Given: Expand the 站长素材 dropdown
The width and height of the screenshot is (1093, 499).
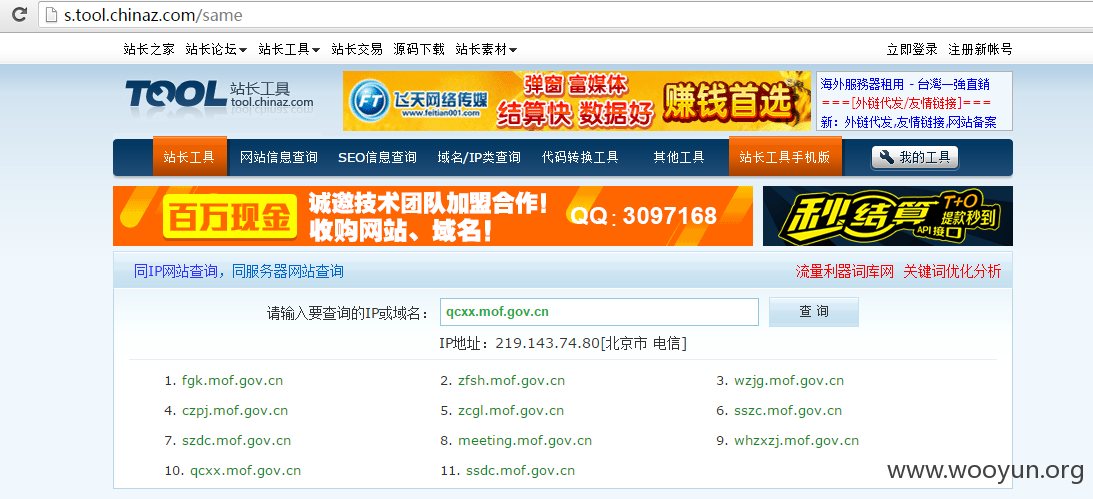Looking at the screenshot, I should 487,49.
